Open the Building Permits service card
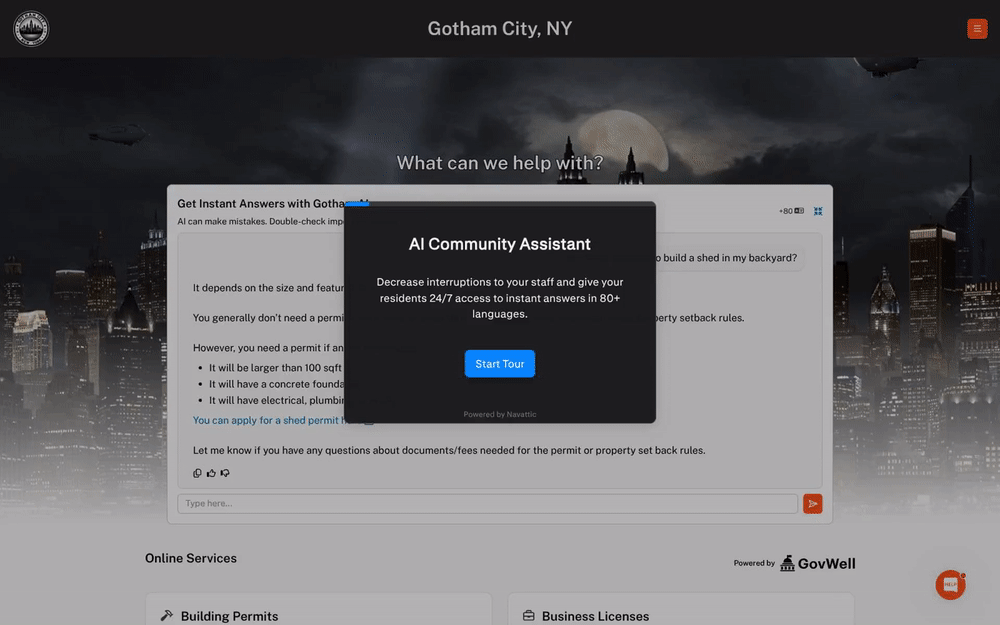The width and height of the screenshot is (1000, 625). pos(318,612)
